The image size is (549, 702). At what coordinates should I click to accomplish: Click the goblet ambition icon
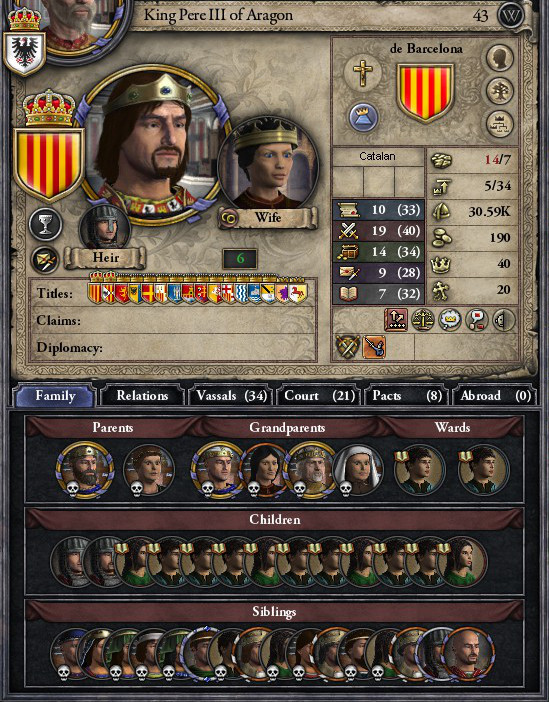(45, 224)
